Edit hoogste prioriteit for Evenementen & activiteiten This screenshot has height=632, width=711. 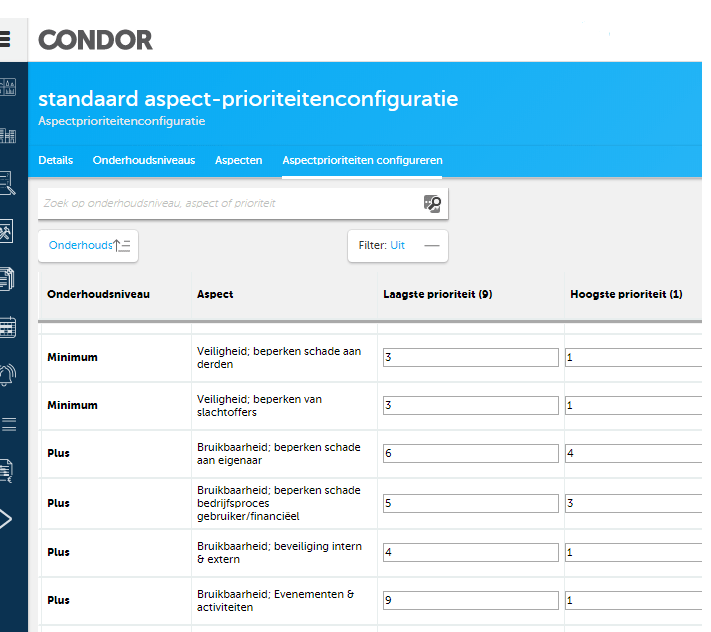click(633, 600)
